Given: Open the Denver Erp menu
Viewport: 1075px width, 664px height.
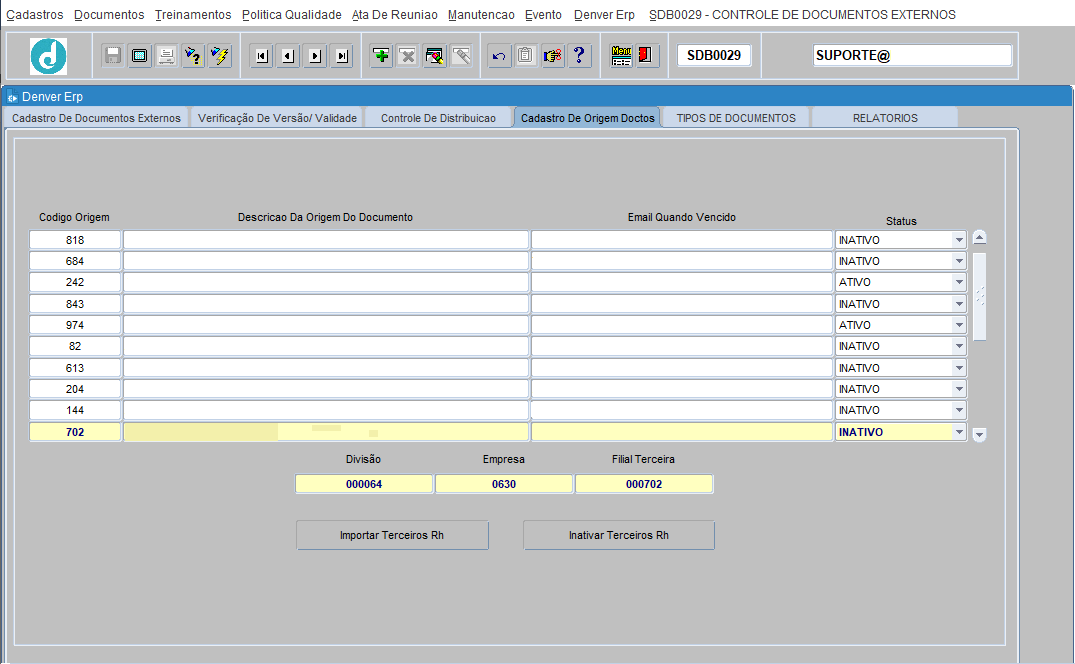Looking at the screenshot, I should pyautogui.click(x=605, y=14).
